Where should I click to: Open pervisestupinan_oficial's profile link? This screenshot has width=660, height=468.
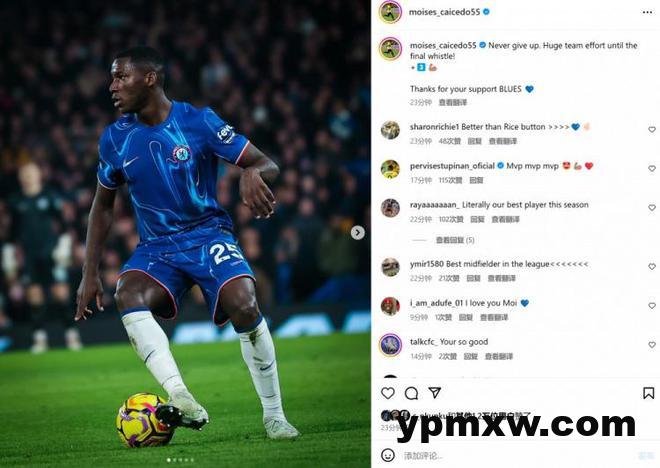pyautogui.click(x=452, y=166)
